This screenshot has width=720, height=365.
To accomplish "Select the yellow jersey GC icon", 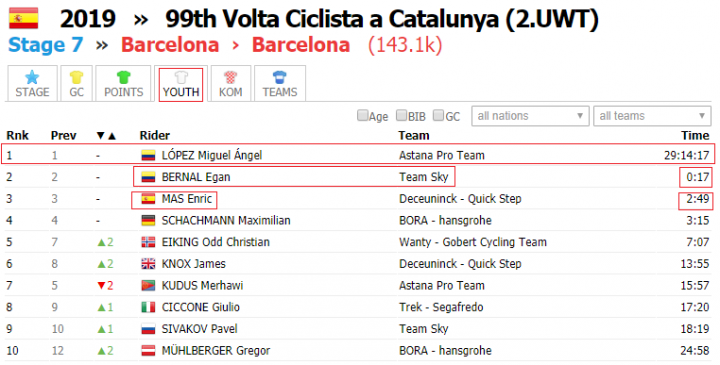I will (x=76, y=77).
